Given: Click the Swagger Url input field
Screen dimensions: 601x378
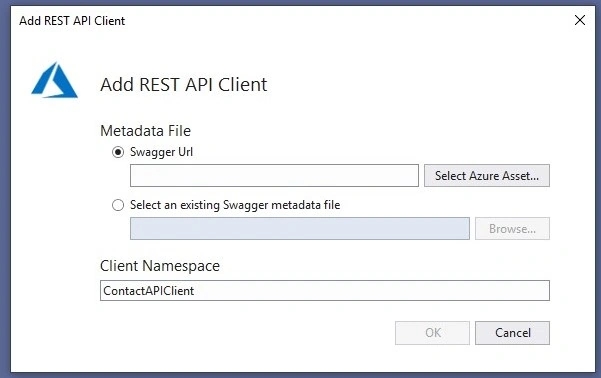Looking at the screenshot, I should [x=274, y=176].
